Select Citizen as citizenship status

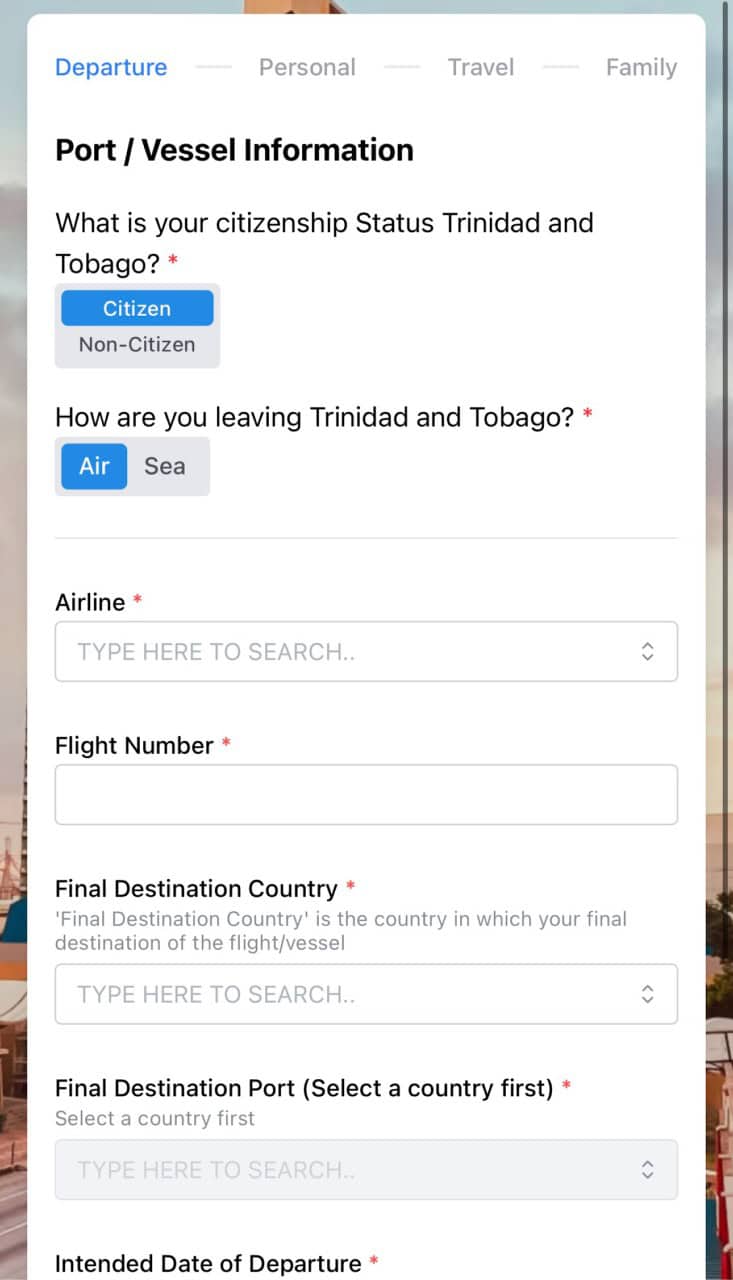(x=137, y=308)
